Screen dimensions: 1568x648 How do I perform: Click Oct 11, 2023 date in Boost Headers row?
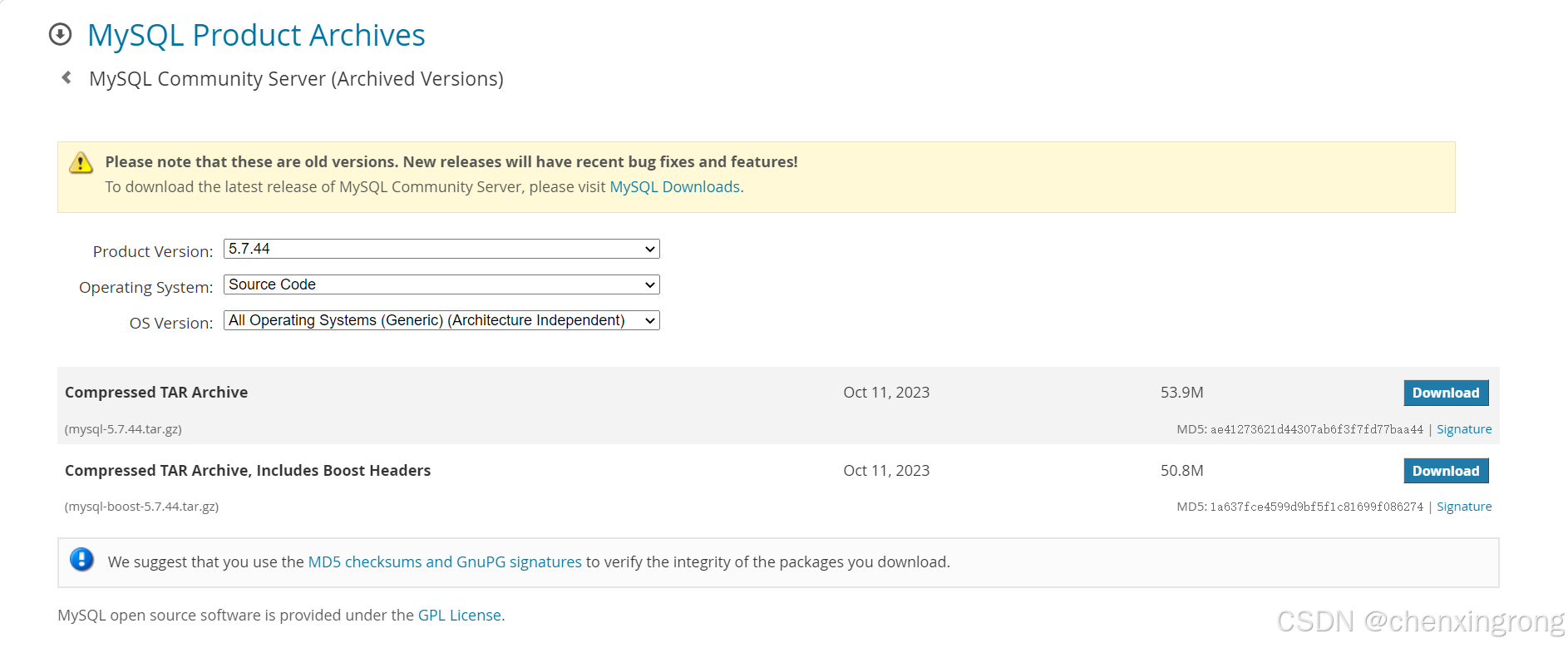point(886,471)
